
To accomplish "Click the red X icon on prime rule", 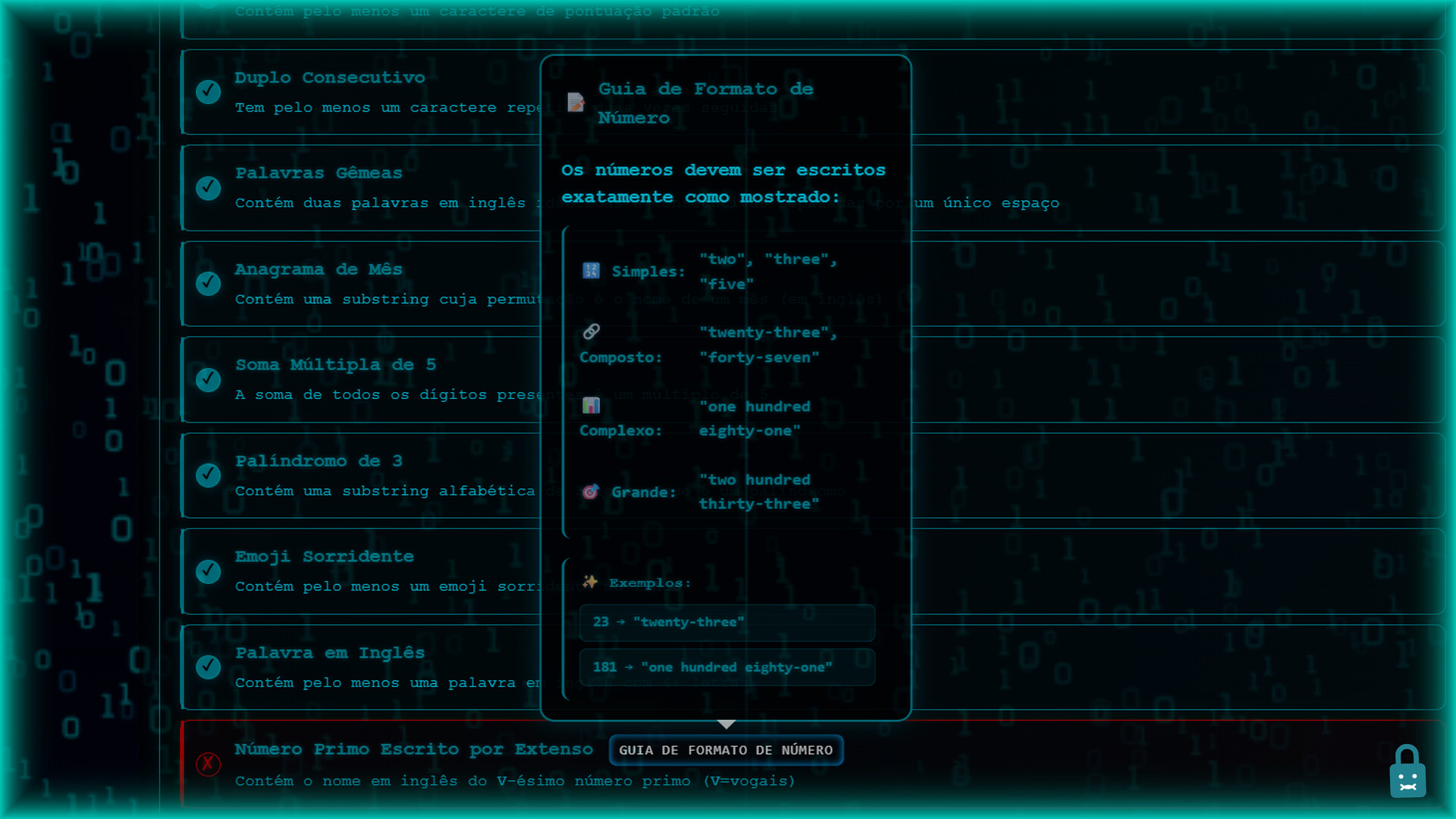I will click(x=208, y=764).
